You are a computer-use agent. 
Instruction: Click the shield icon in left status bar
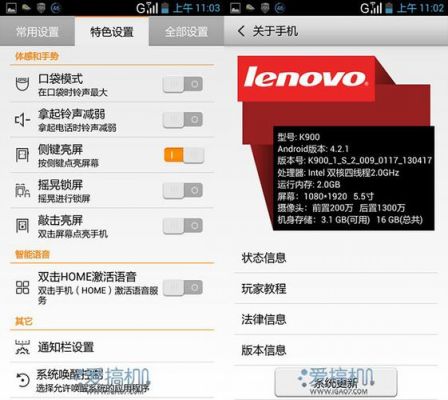41,8
